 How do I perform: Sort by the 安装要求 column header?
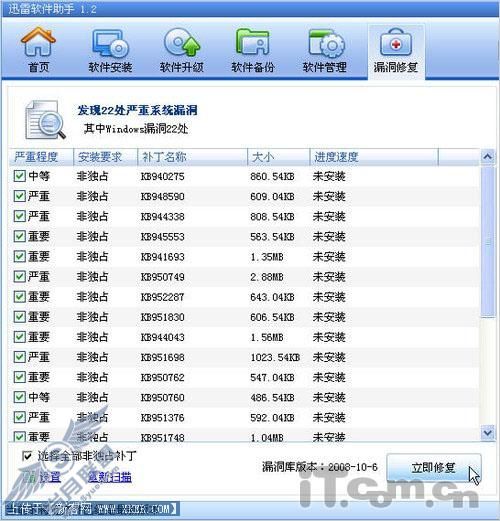tap(105, 157)
